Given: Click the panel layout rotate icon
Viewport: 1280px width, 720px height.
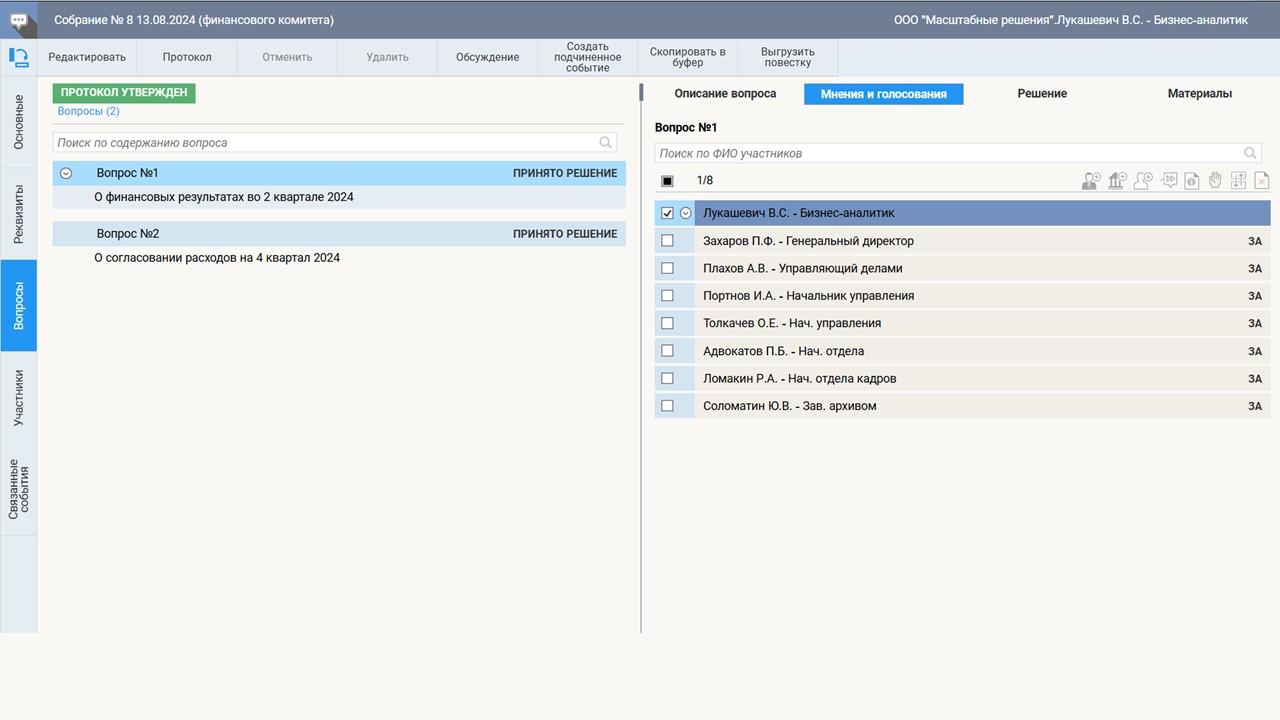Looking at the screenshot, I should click(x=18, y=57).
